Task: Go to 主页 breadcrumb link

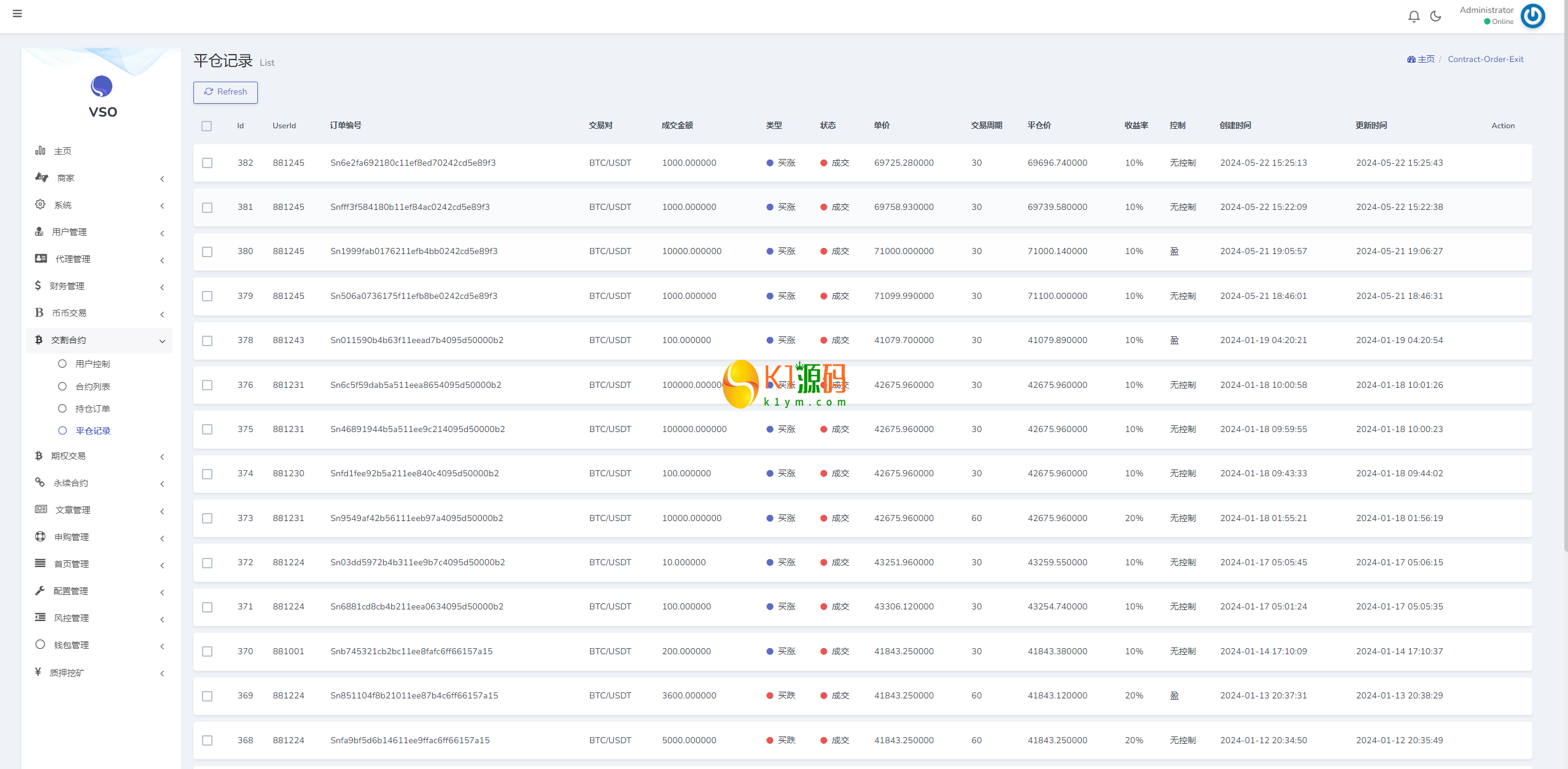Action: [x=1426, y=59]
